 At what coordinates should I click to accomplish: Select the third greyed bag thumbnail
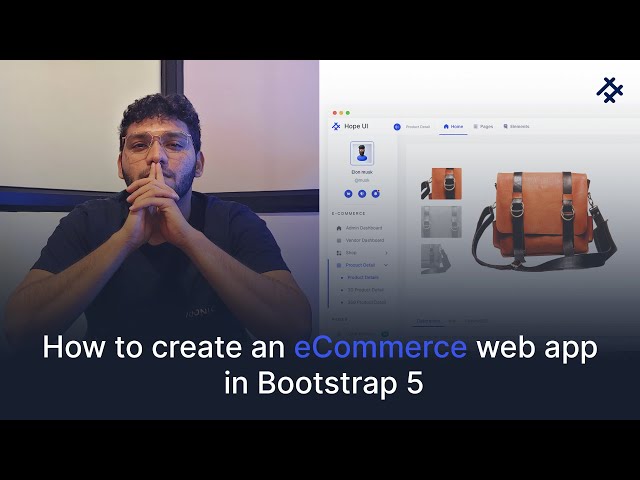tap(436, 259)
